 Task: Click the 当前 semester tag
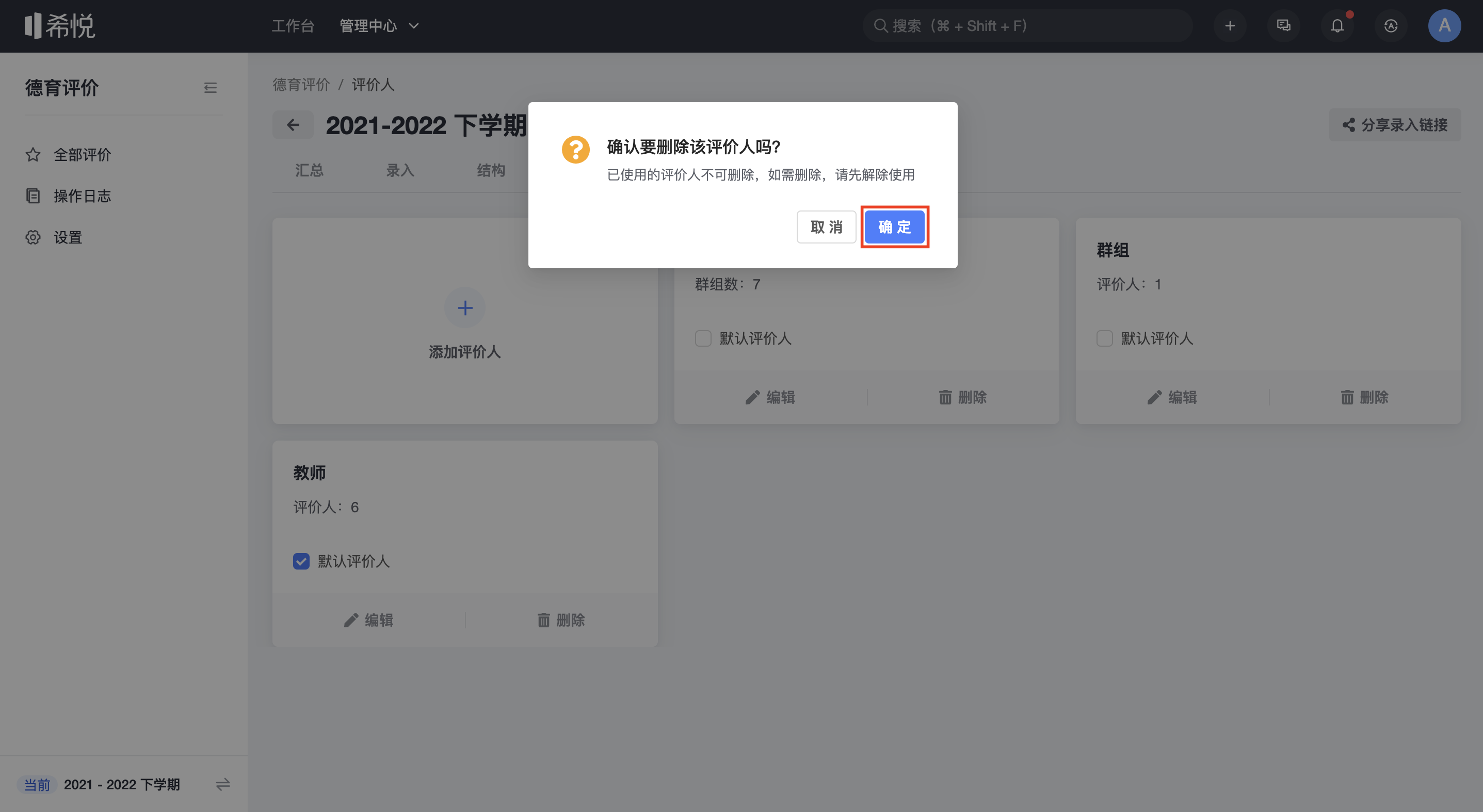coord(37,784)
